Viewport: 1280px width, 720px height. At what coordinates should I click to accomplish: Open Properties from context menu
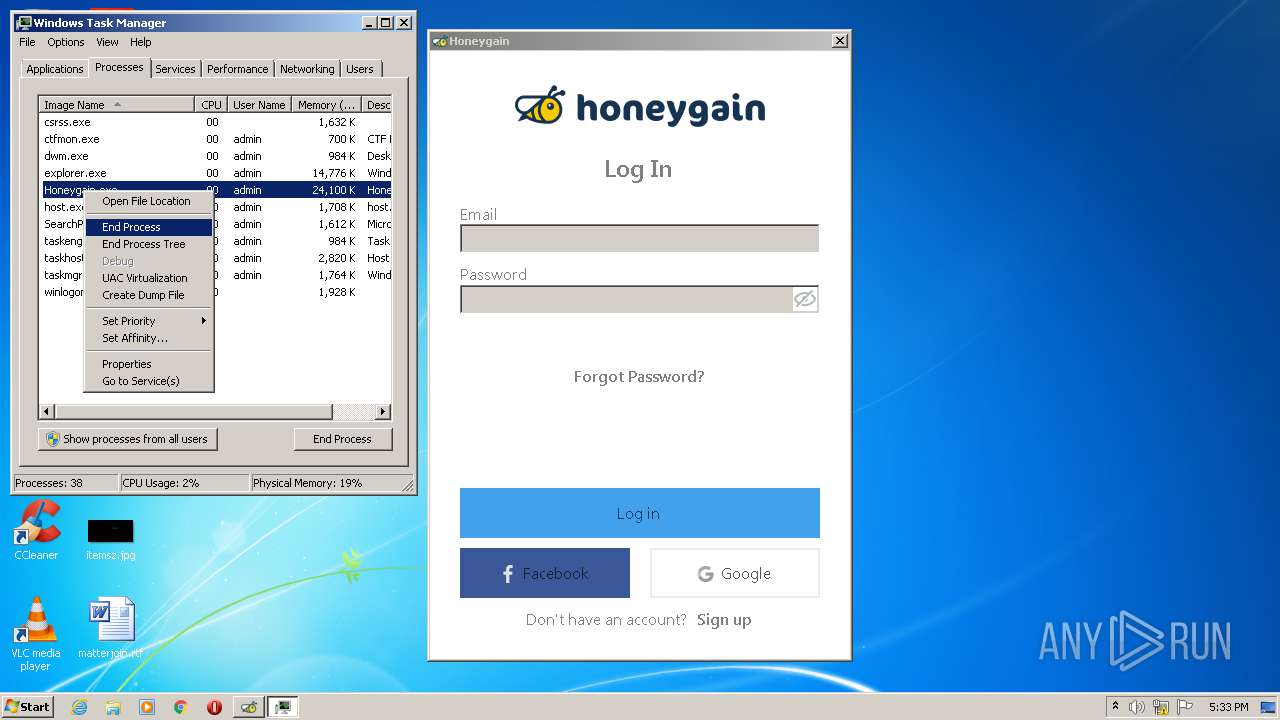[x=149, y=364]
